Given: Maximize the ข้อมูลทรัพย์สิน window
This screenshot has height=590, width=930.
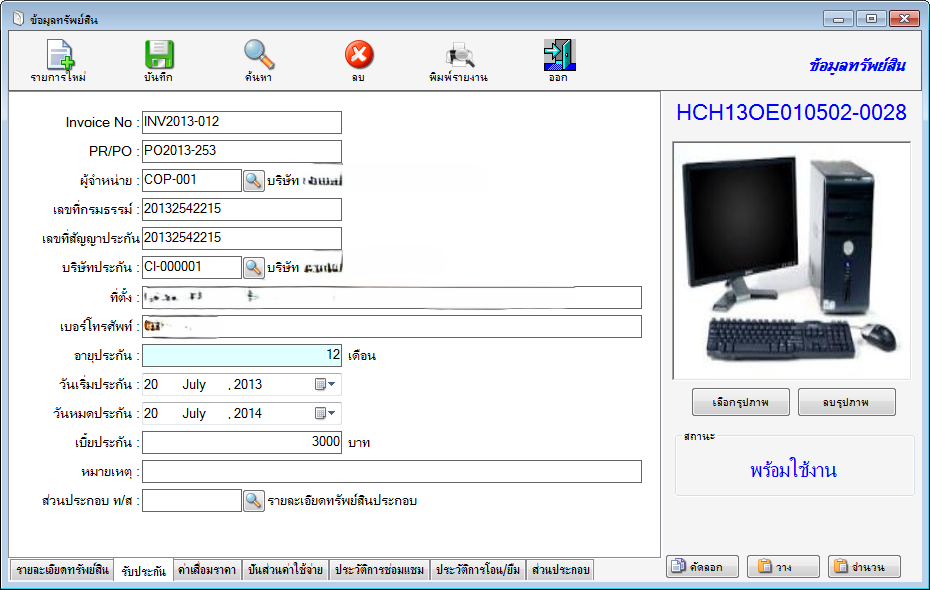Looking at the screenshot, I should [x=871, y=19].
